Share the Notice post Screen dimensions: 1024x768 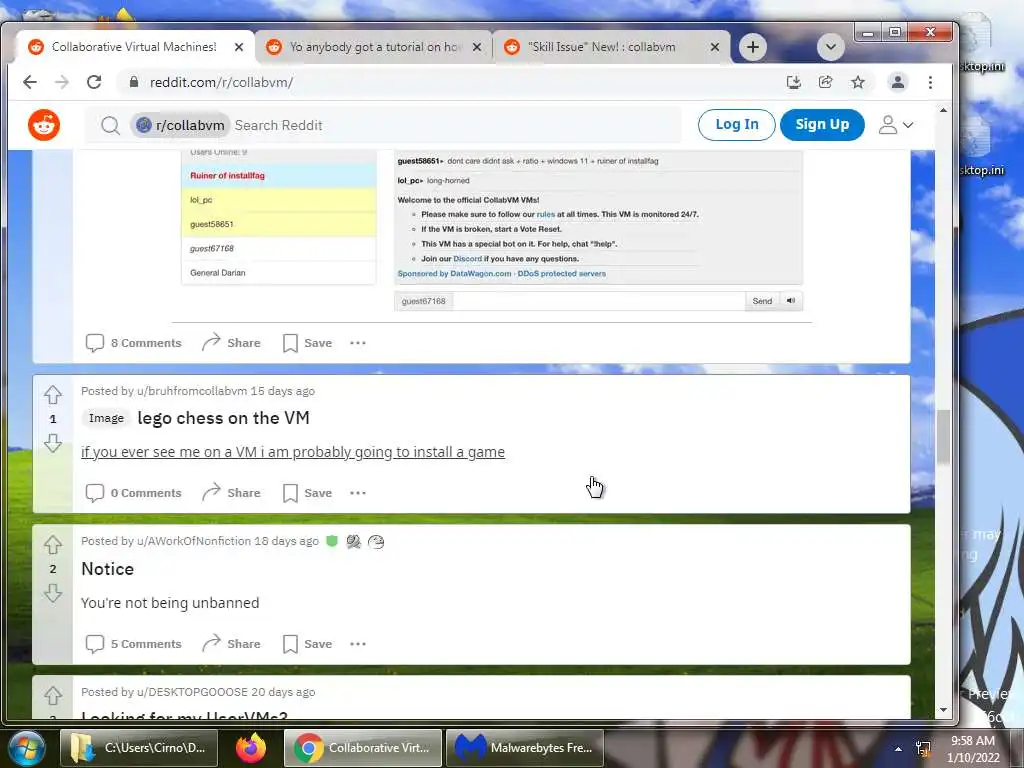pos(231,644)
